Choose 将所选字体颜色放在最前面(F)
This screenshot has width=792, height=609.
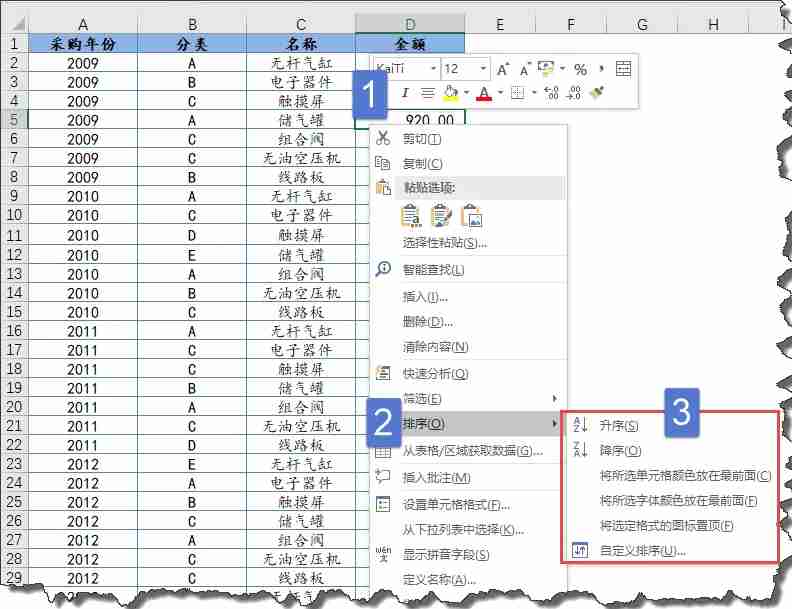[669, 500]
